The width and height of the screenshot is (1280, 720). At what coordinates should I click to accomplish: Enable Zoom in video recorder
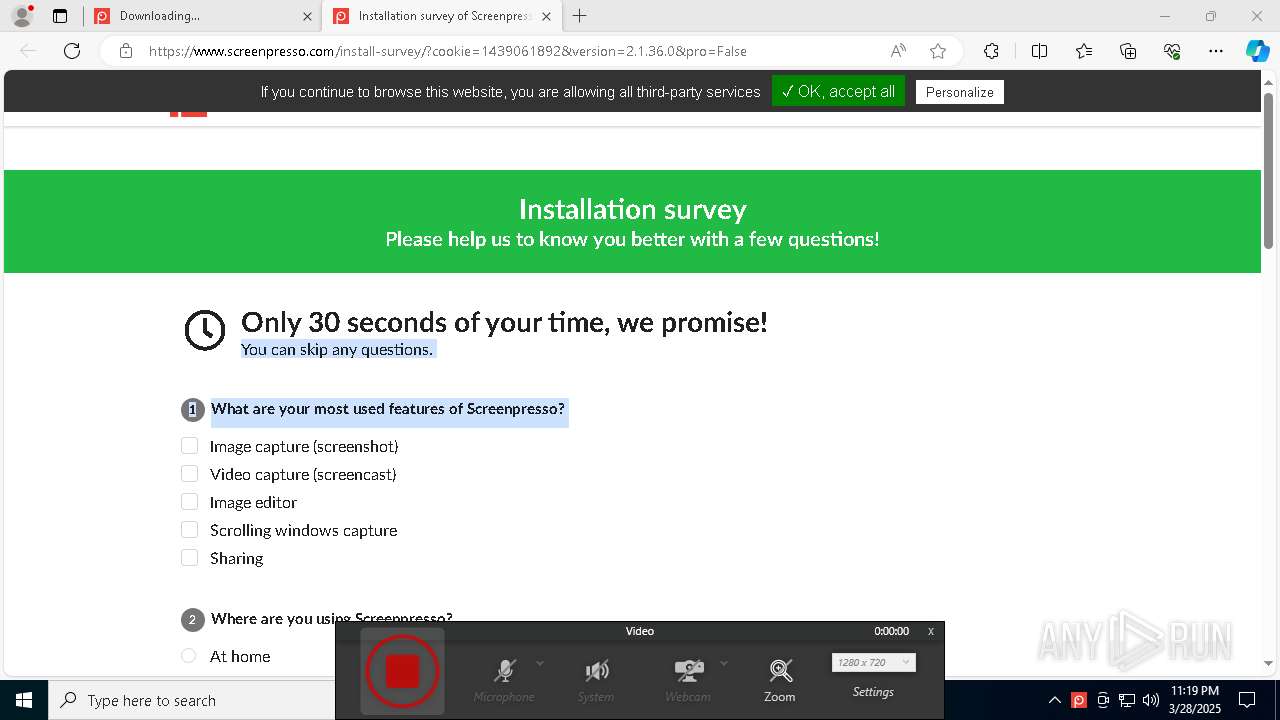tap(780, 679)
